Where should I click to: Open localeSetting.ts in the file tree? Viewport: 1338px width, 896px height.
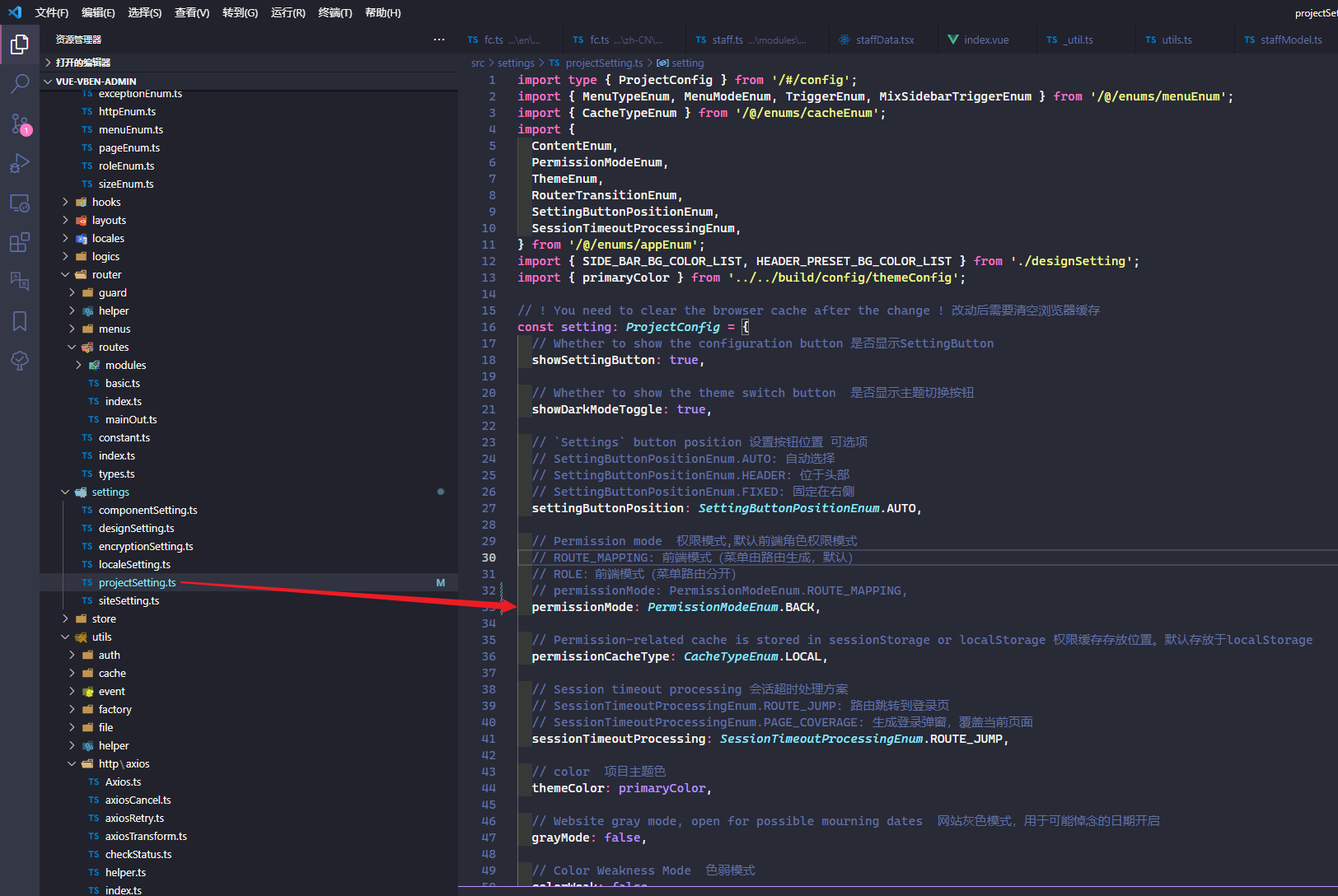pos(249,564)
